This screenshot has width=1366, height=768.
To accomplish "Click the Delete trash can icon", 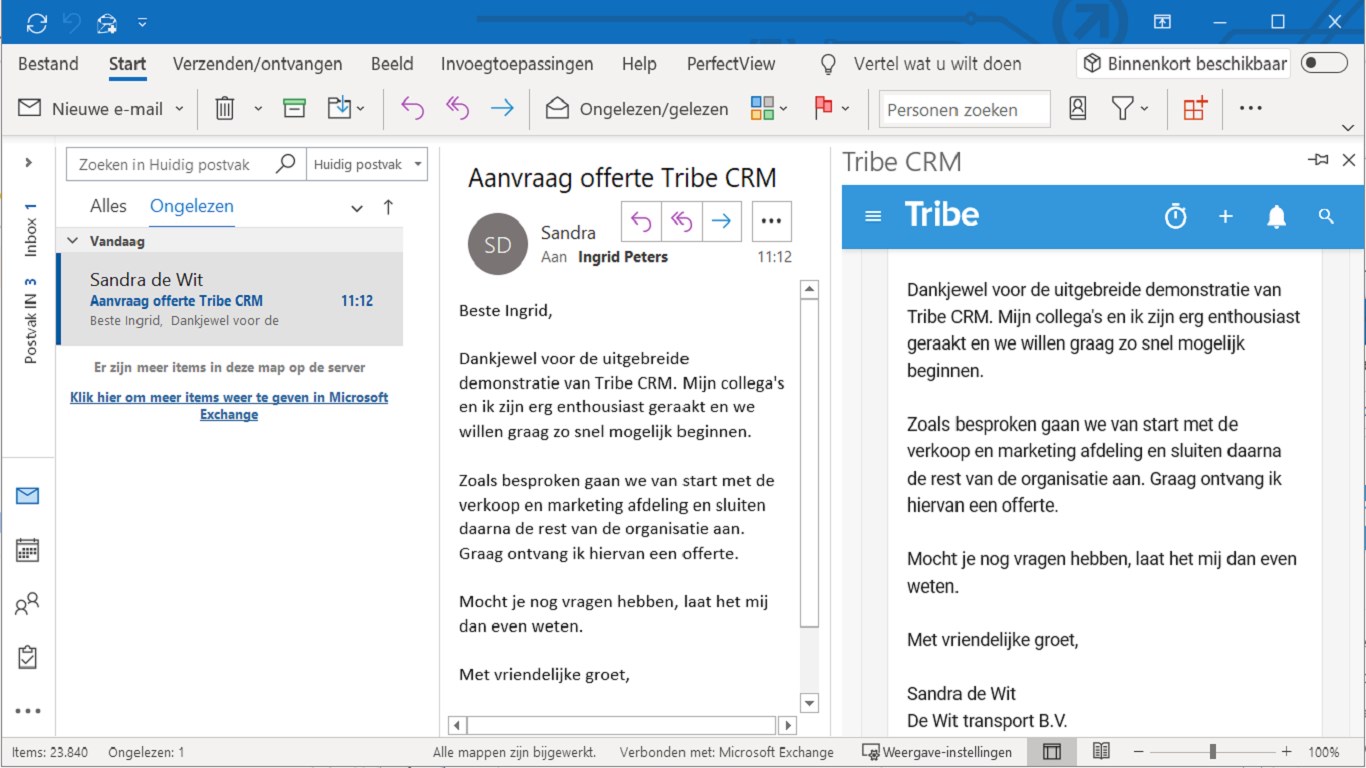I will (225, 108).
